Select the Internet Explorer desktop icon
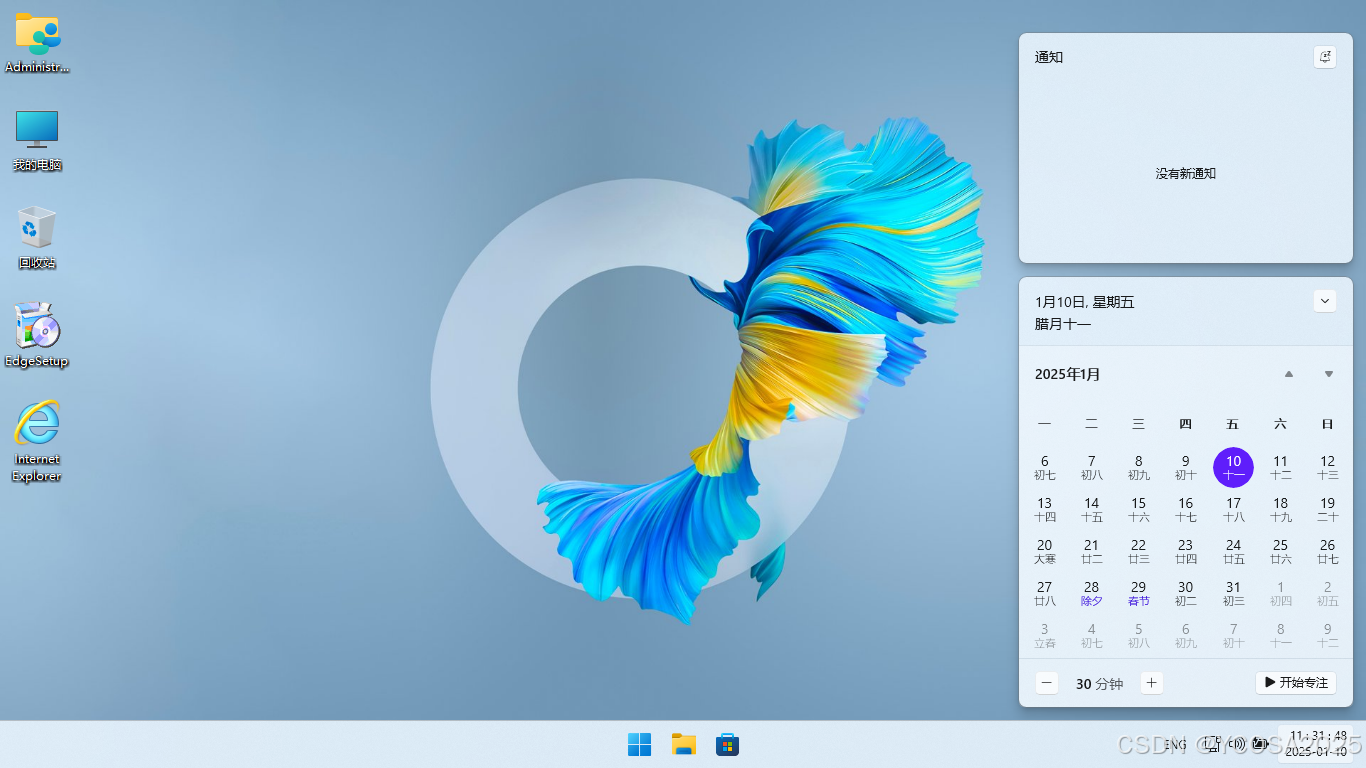Image resolution: width=1366 pixels, height=768 pixels. [37, 441]
